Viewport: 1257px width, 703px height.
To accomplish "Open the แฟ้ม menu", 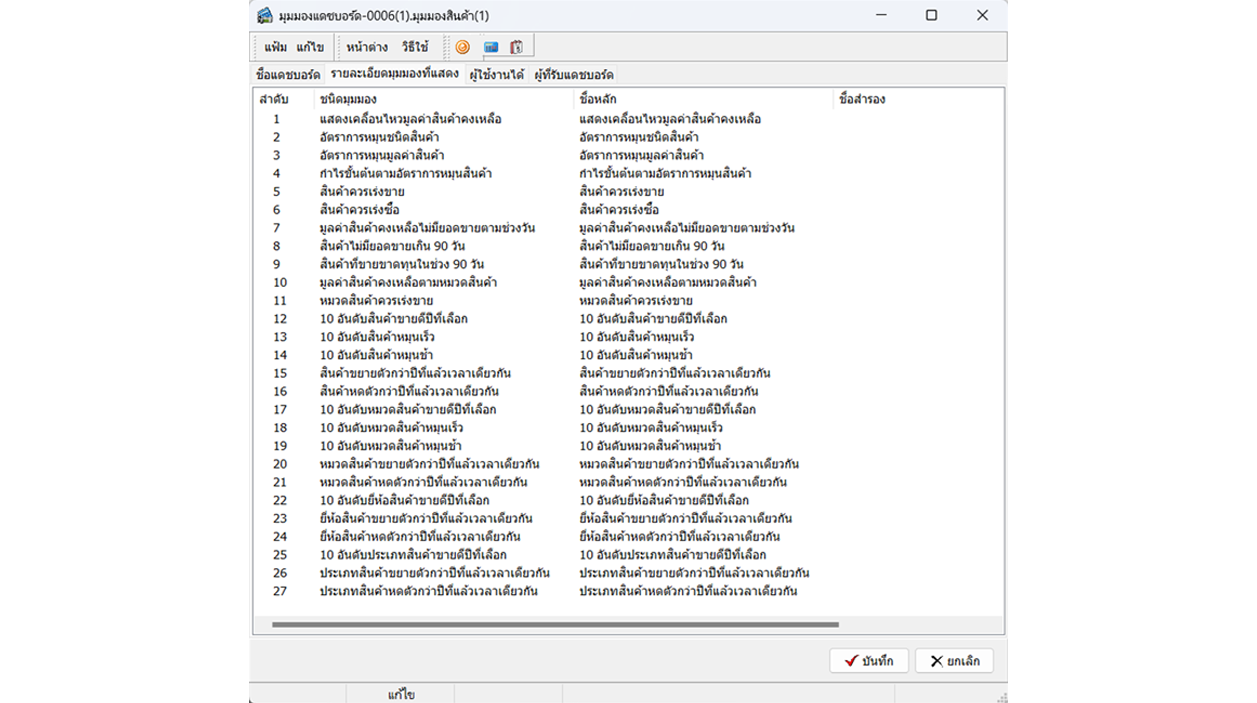I will [x=276, y=47].
